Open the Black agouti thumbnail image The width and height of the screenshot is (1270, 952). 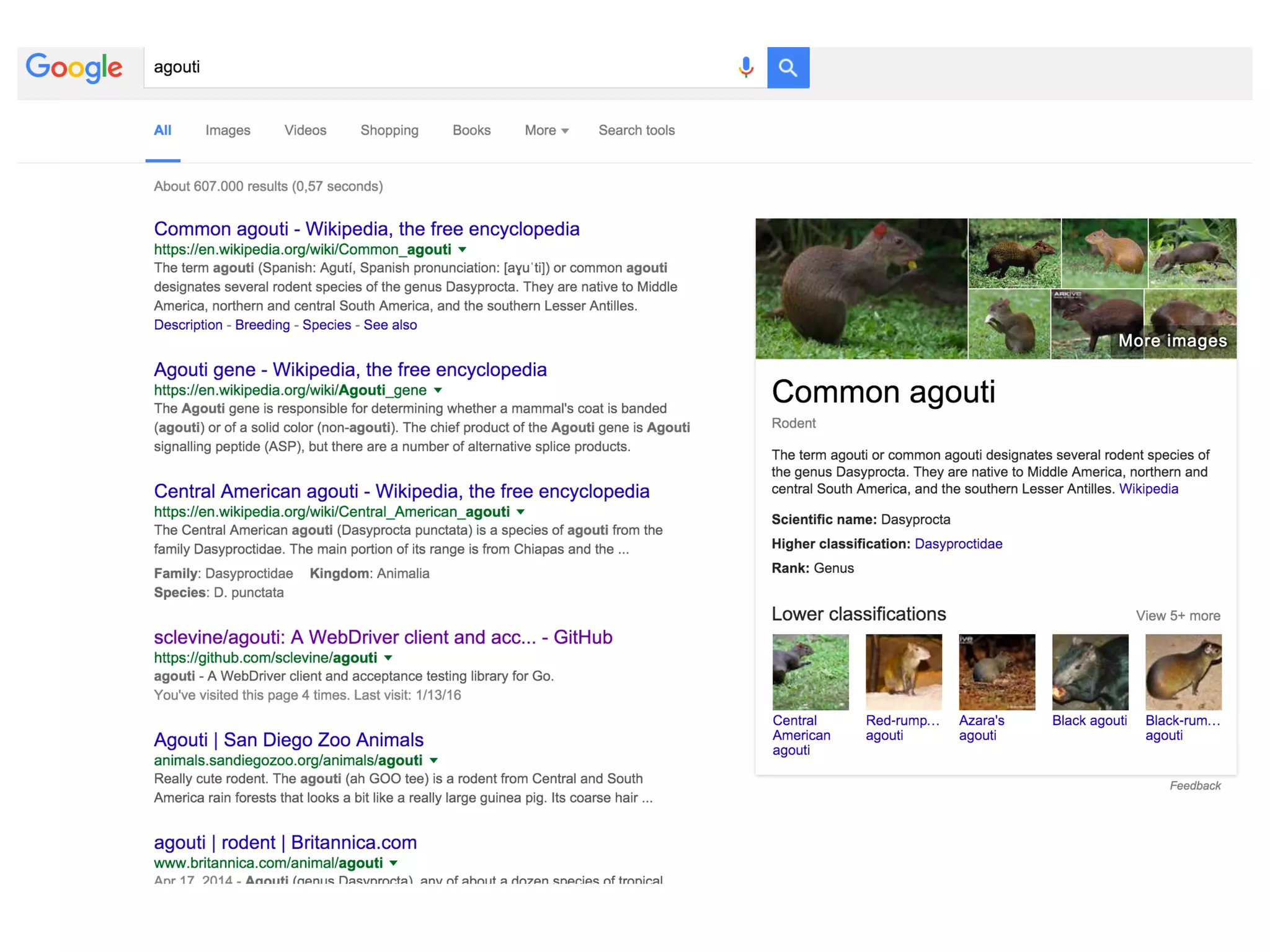point(1090,672)
